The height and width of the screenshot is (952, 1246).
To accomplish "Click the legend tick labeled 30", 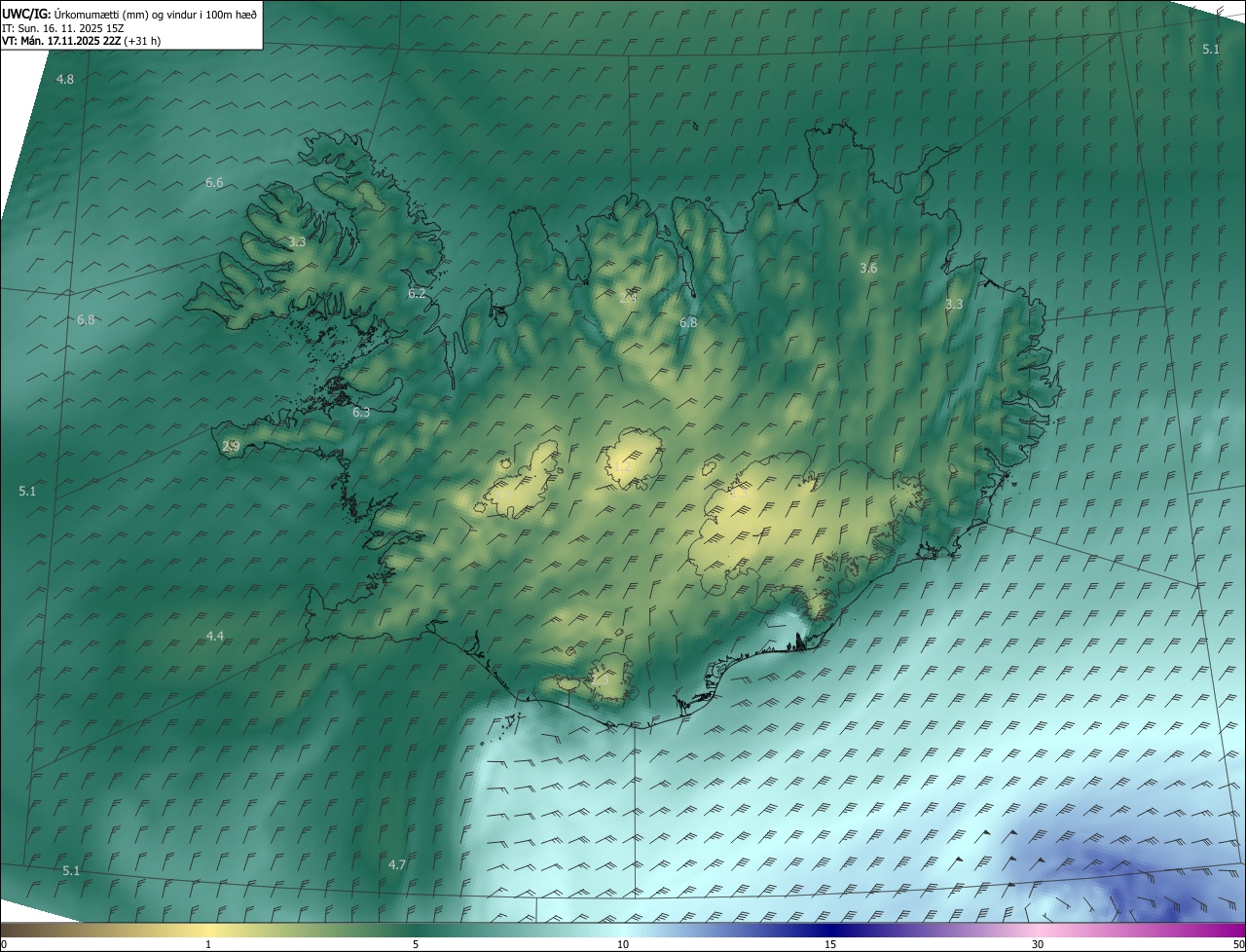I will point(1038,944).
